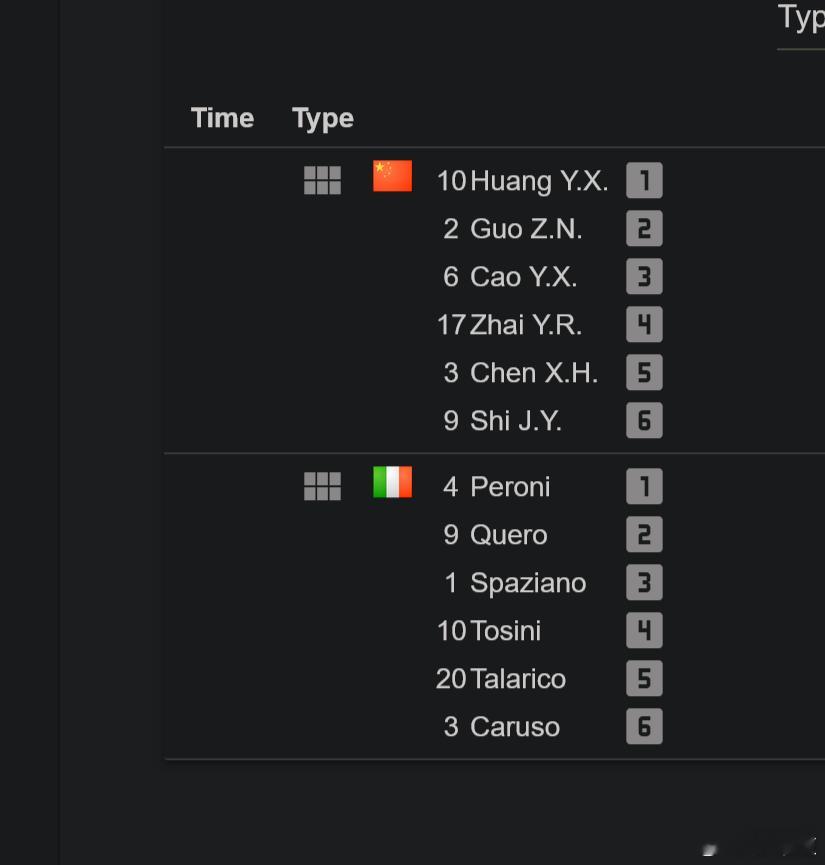Select position badge 2 next to Quero

click(x=644, y=535)
